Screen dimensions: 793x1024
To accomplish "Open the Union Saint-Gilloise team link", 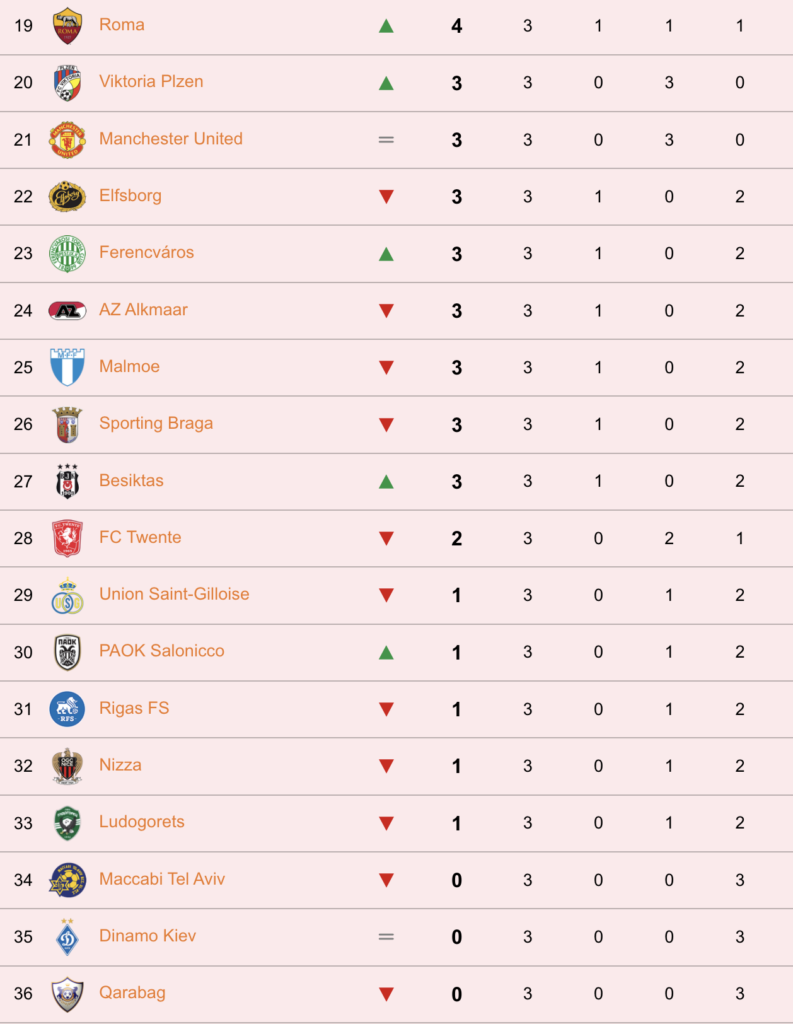I will pos(174,594).
